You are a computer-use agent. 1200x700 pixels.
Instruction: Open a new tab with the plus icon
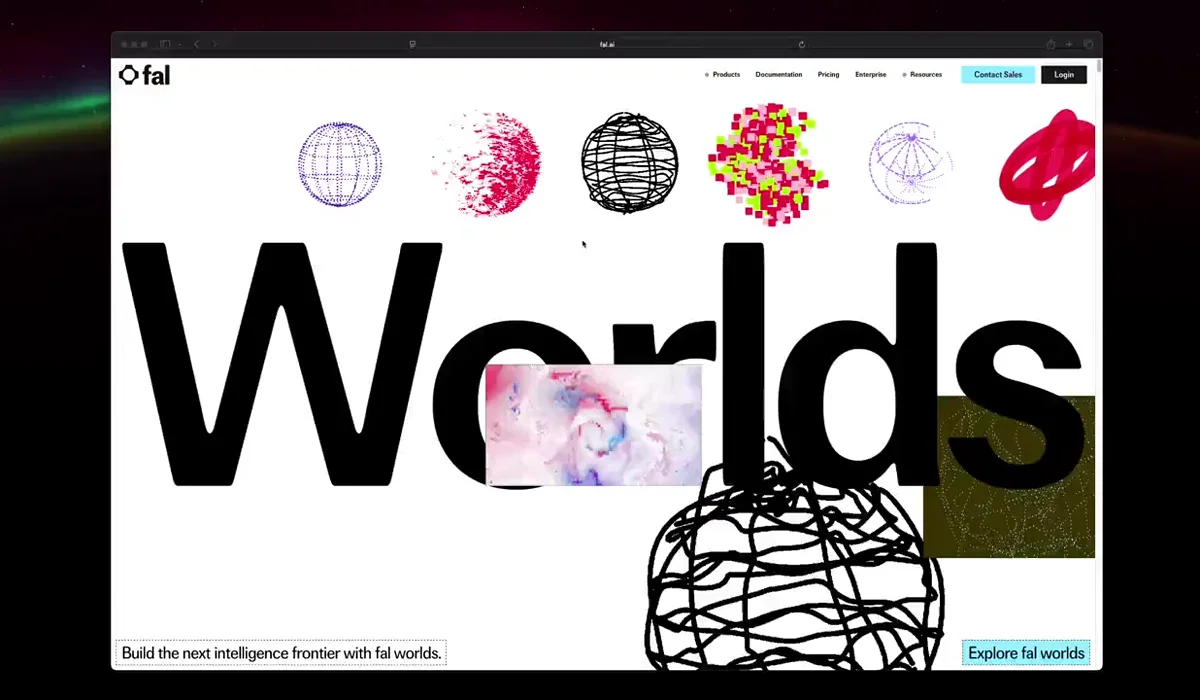coord(1069,44)
